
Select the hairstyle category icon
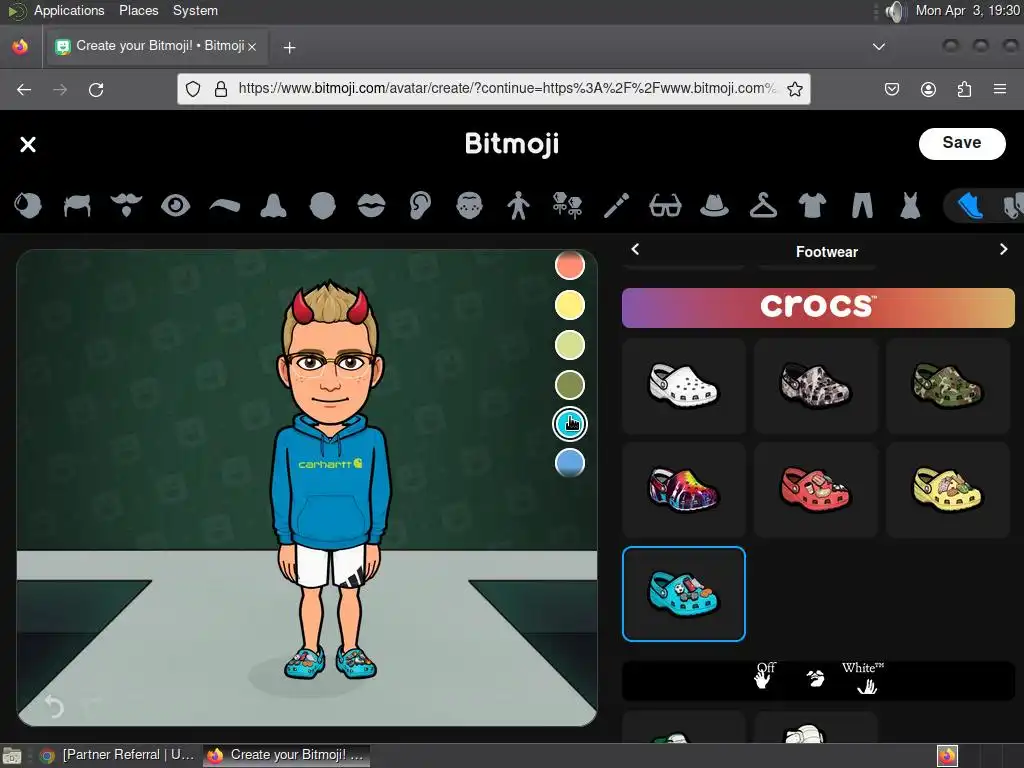[x=77, y=205]
